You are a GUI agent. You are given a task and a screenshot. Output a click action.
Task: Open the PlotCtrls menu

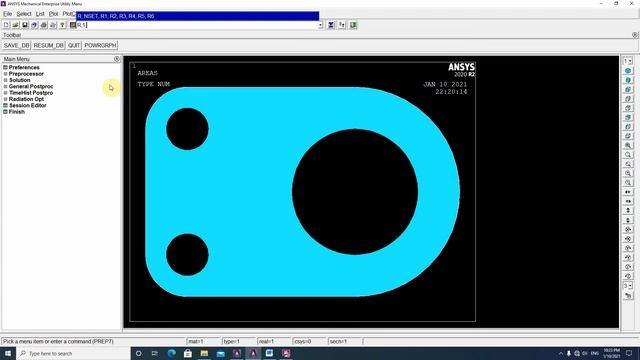point(69,14)
